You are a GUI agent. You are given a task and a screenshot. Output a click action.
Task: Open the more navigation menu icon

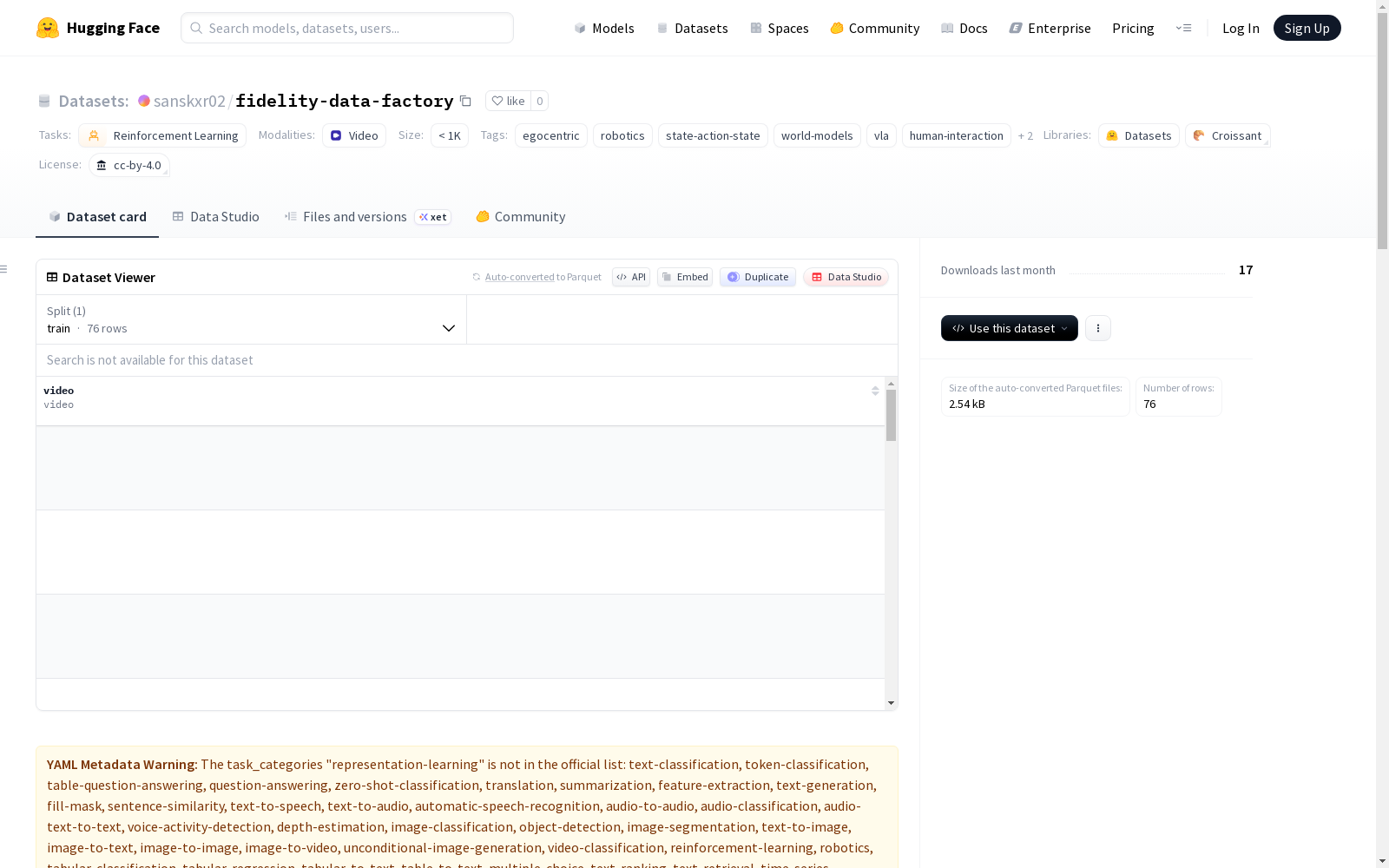point(1183,28)
